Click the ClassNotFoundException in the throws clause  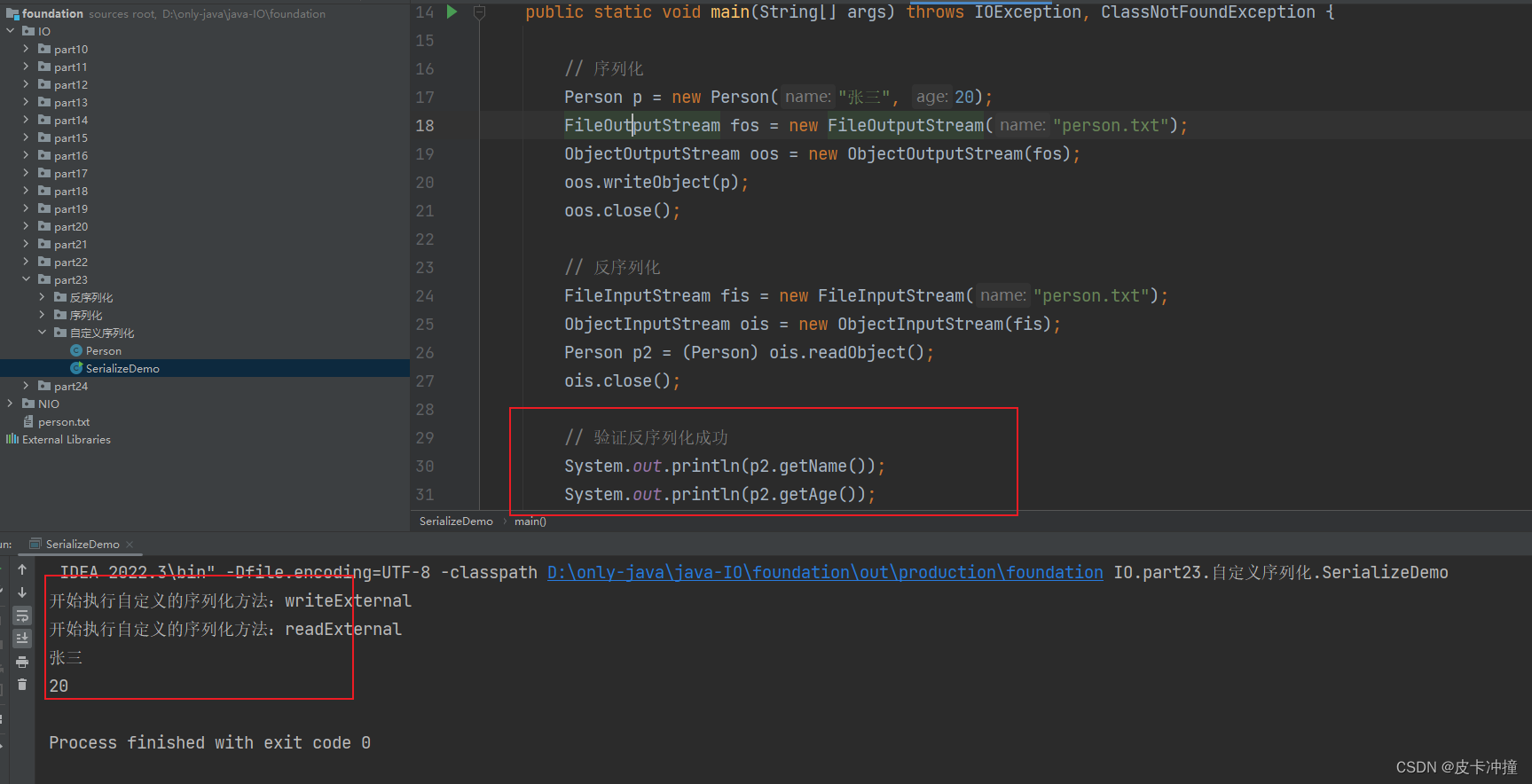1207,12
